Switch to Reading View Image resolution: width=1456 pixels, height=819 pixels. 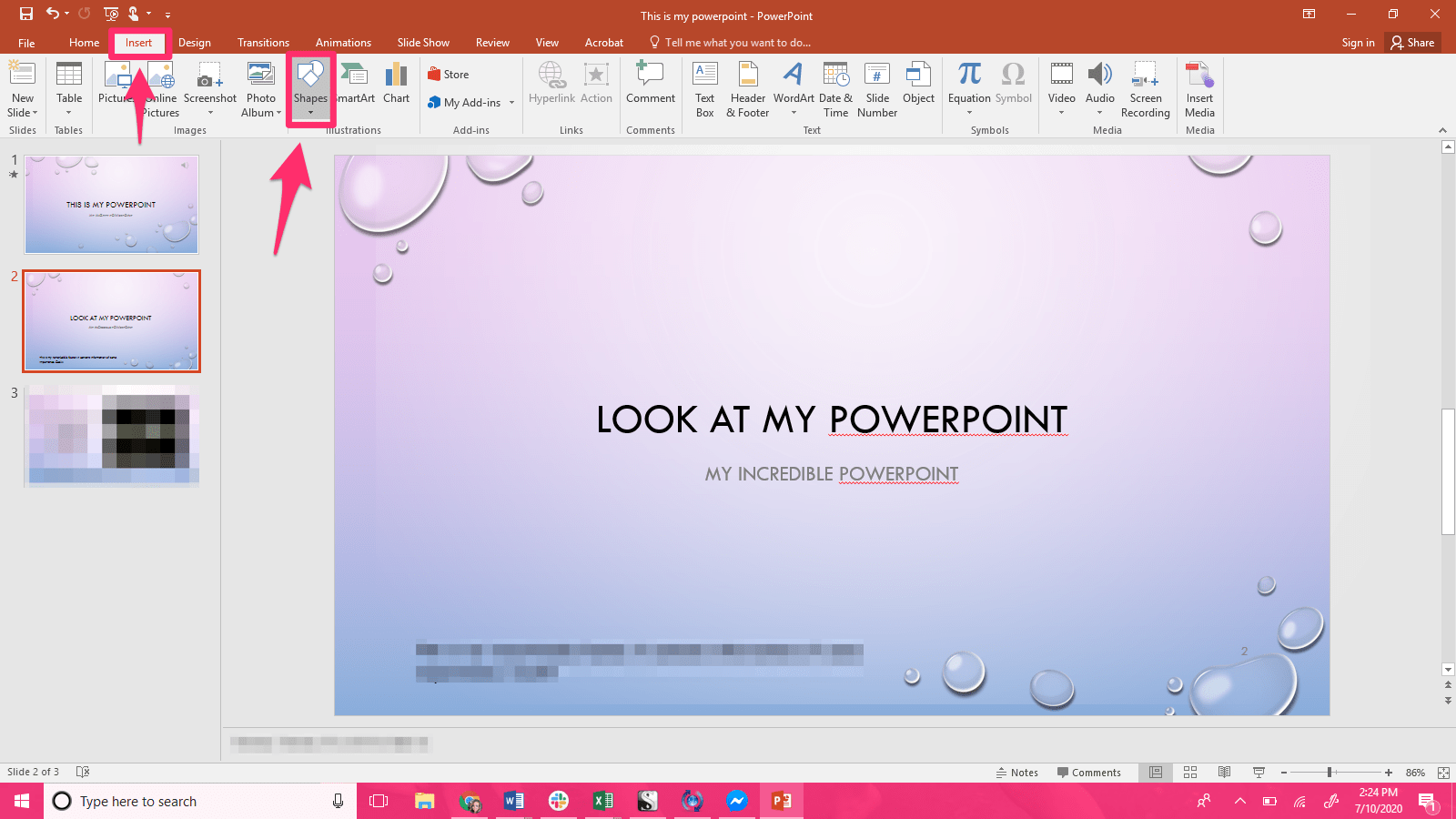click(1225, 773)
